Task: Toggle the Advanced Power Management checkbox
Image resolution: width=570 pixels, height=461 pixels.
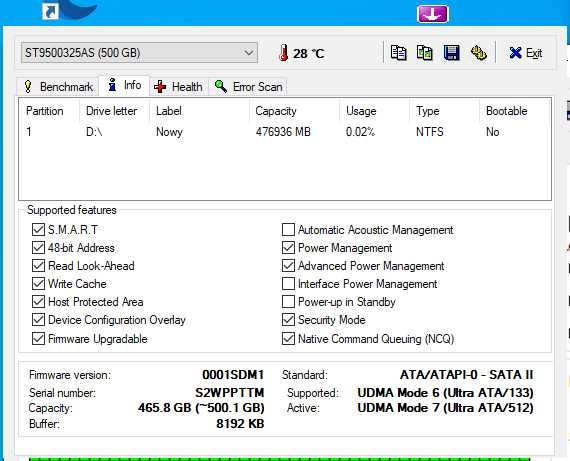Action: tap(288, 266)
